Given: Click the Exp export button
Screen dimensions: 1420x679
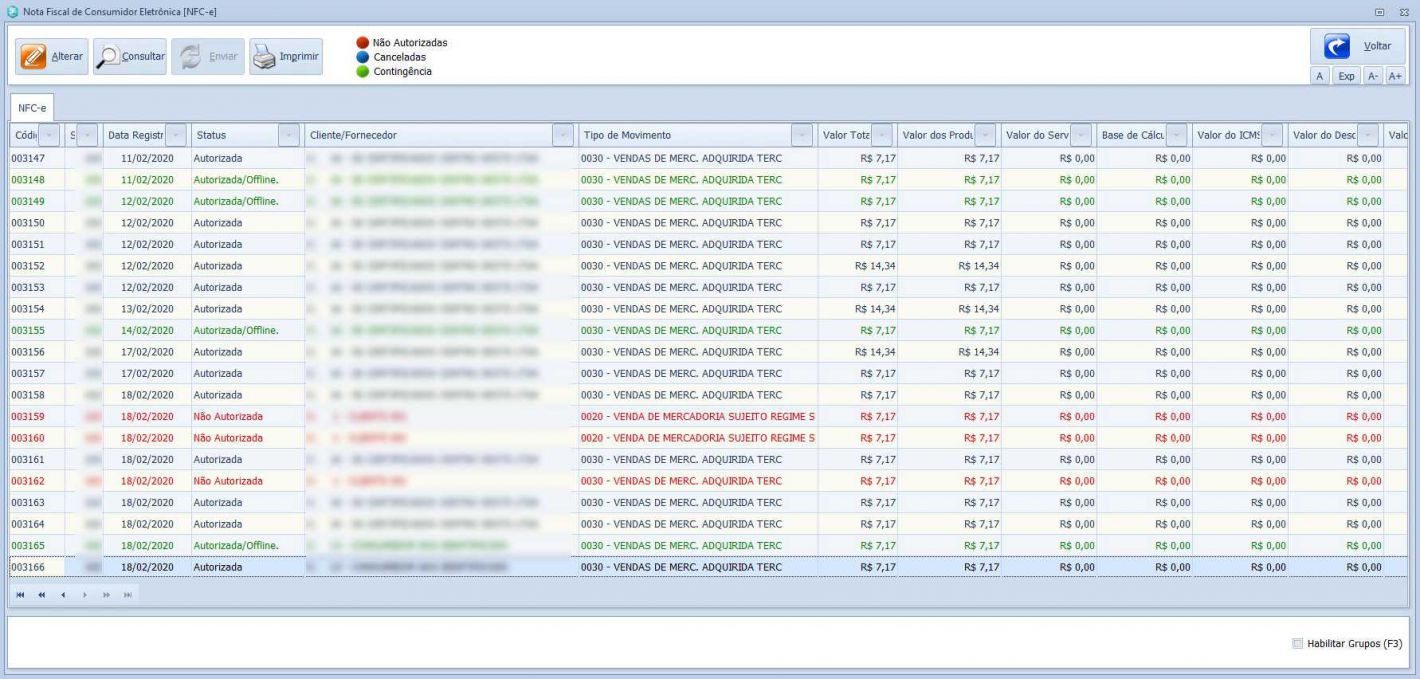Looking at the screenshot, I should coord(1347,76).
